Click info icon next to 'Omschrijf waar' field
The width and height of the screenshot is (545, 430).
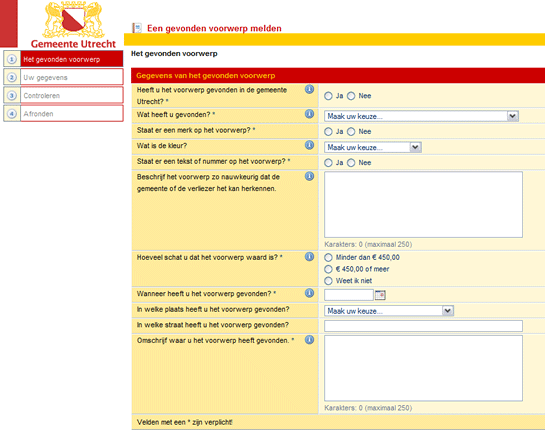pos(309,340)
